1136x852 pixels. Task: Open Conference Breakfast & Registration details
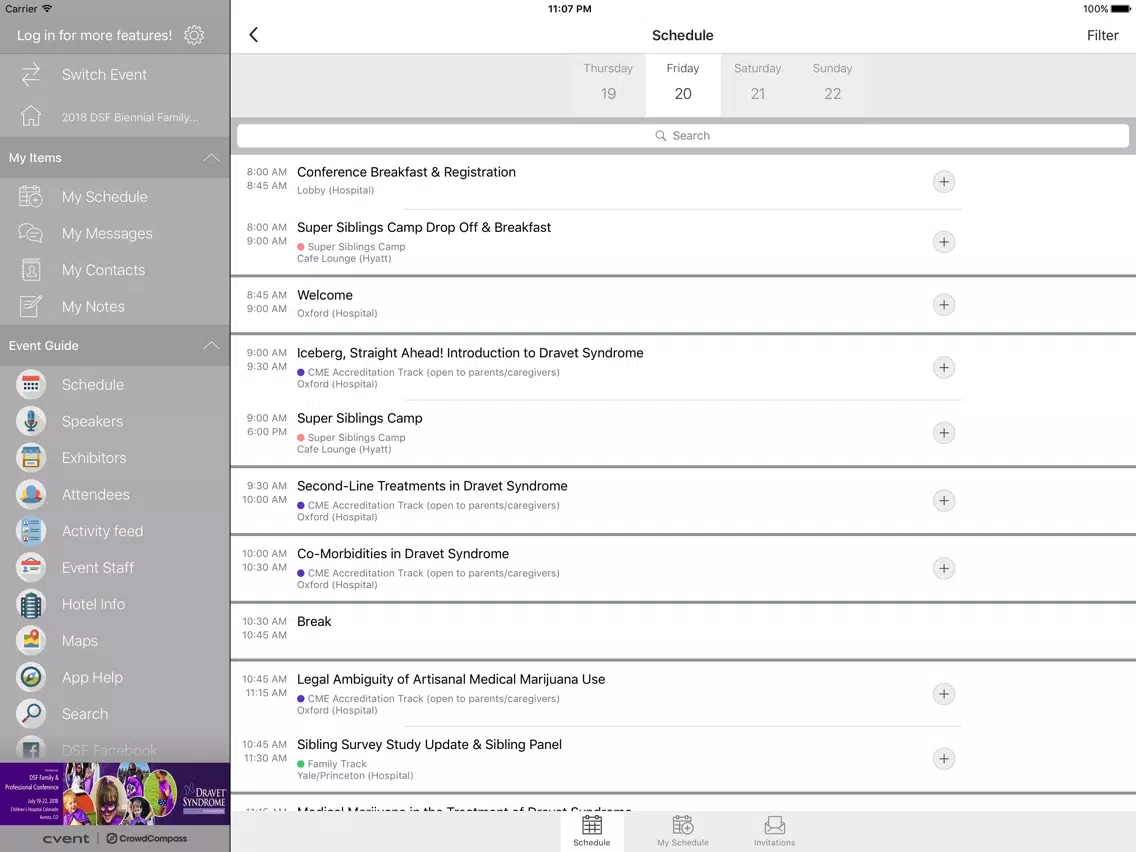pos(406,172)
